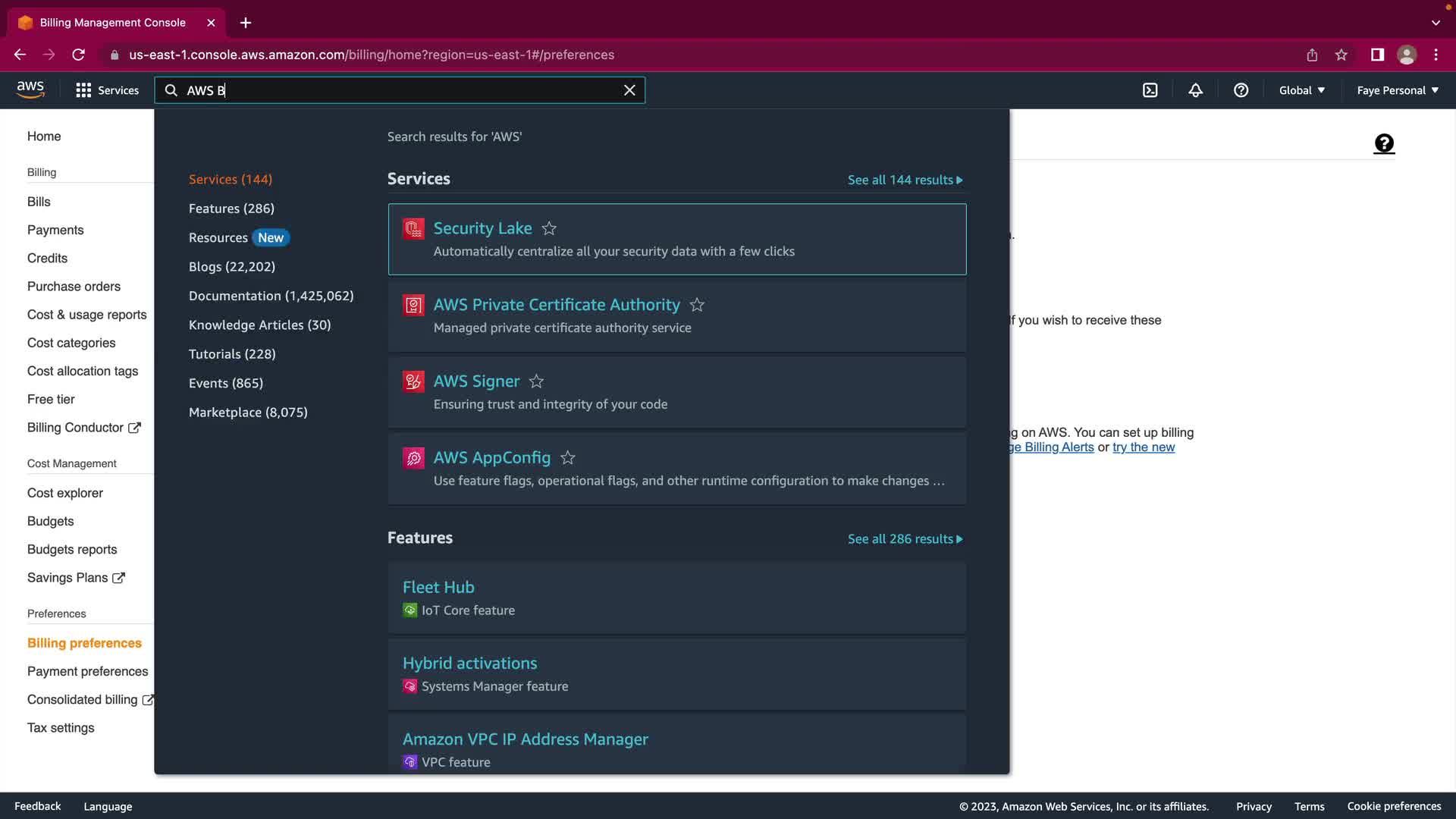Expand the Faye Personal account menu
Image resolution: width=1456 pixels, height=819 pixels.
[1397, 90]
